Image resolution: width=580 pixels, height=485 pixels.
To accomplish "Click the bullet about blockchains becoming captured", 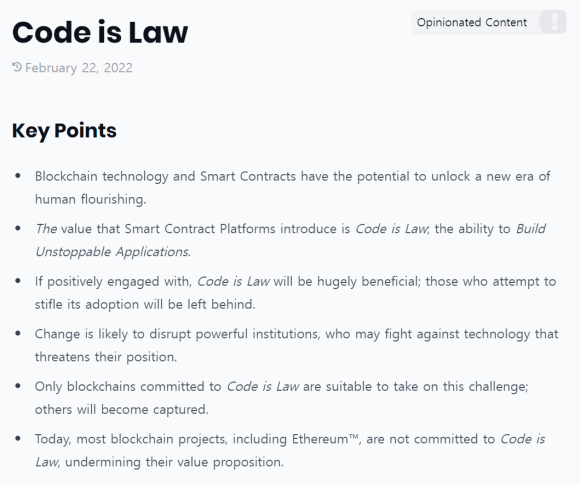I will [x=281, y=398].
